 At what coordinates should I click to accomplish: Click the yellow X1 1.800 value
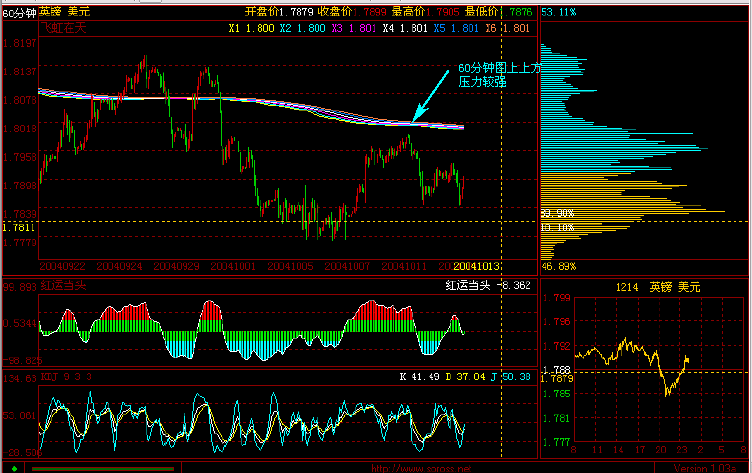(x=251, y=28)
